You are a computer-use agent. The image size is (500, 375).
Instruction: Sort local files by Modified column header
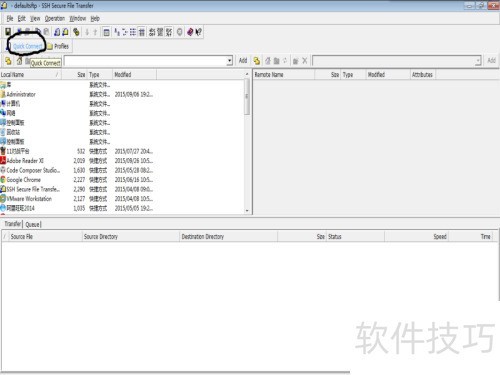134,75
